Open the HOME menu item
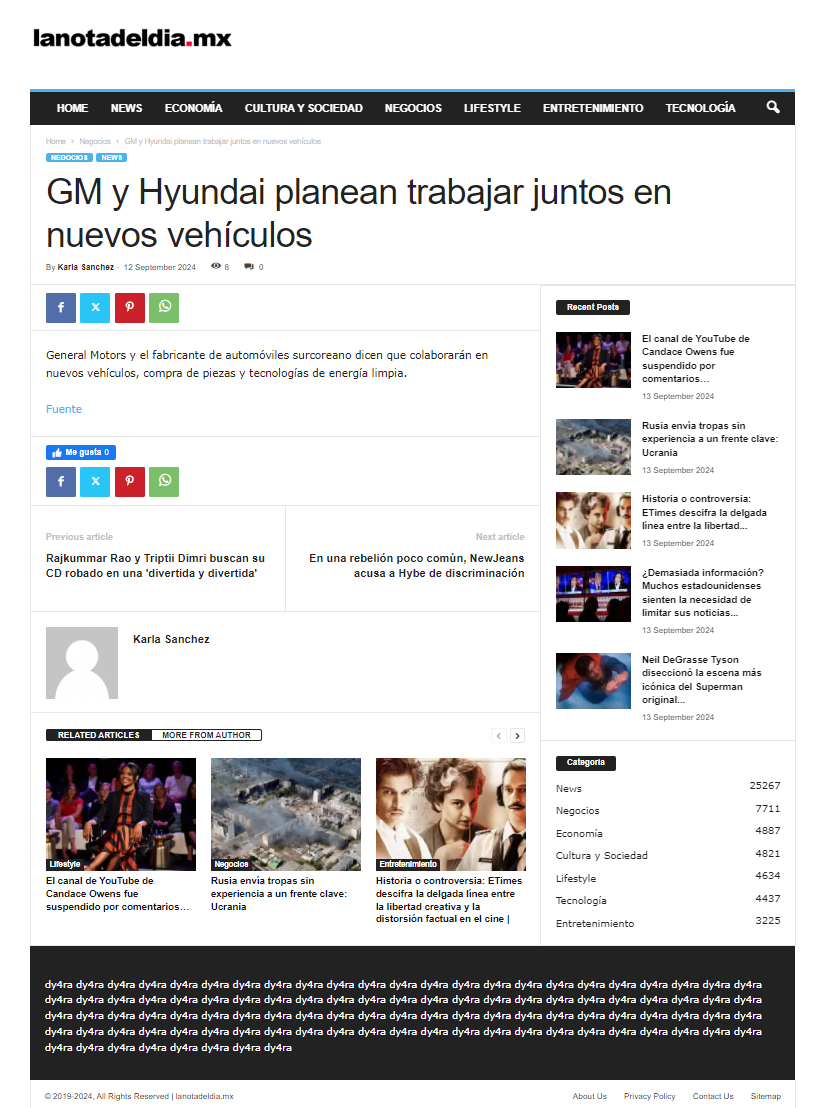 72,108
